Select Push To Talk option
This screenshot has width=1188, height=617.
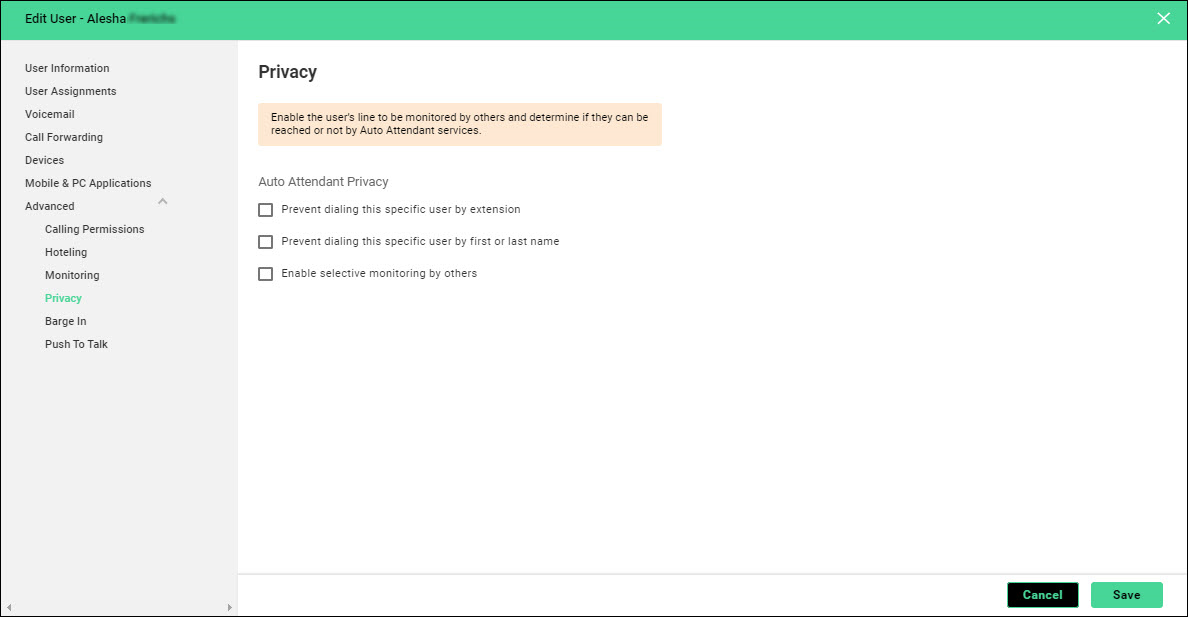76,344
